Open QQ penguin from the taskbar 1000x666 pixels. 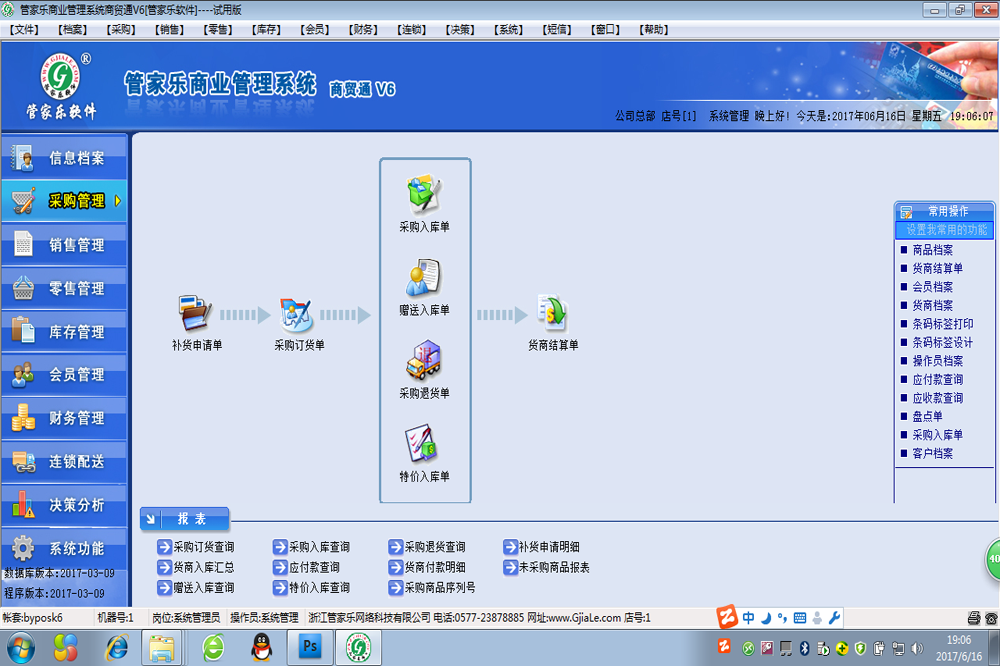click(261, 648)
